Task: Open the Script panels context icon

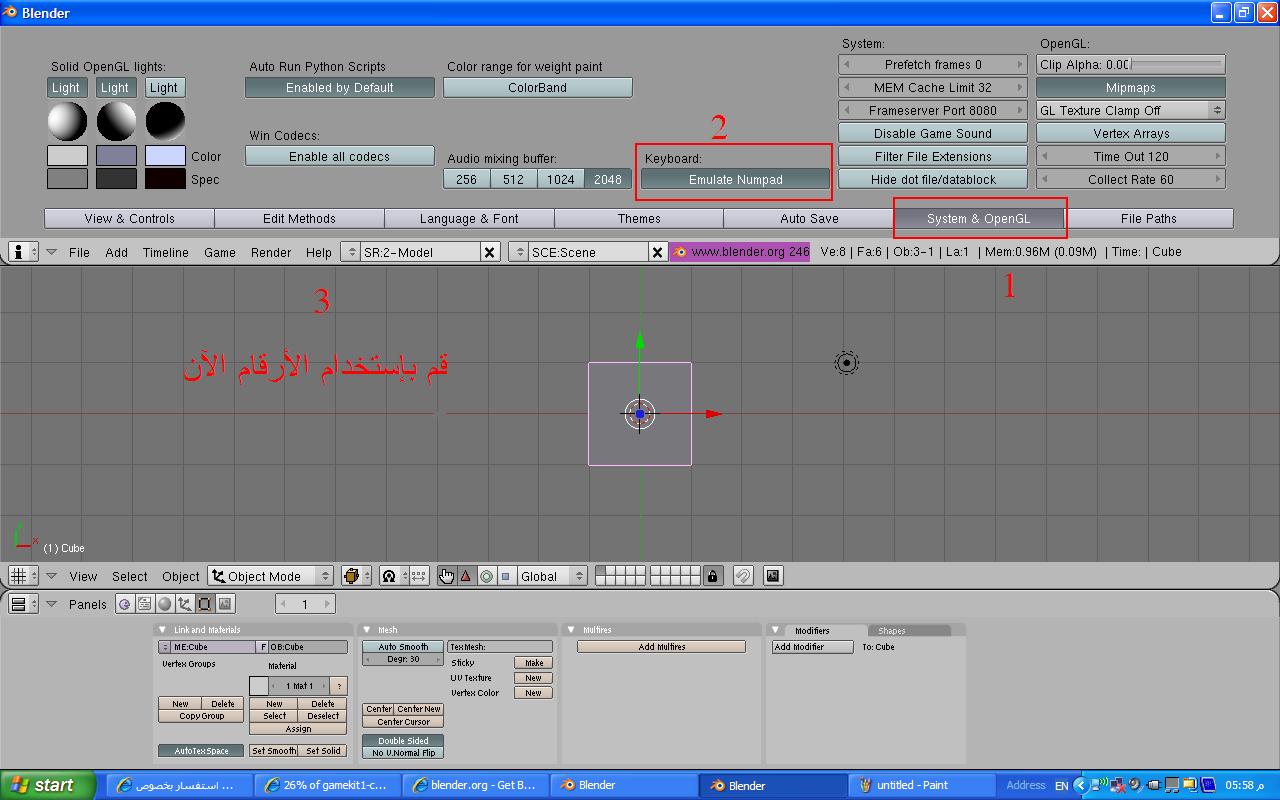Action: 145,604
